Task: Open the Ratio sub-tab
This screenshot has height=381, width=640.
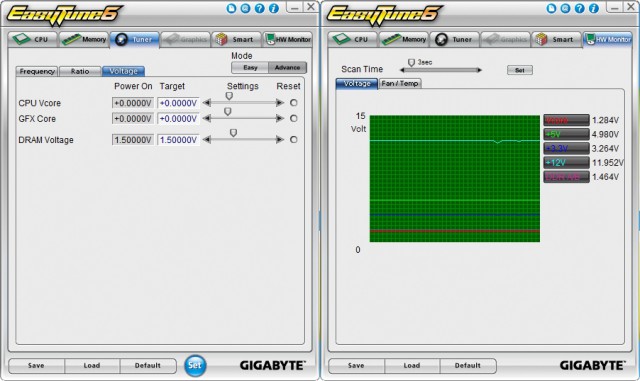Action: (x=80, y=71)
